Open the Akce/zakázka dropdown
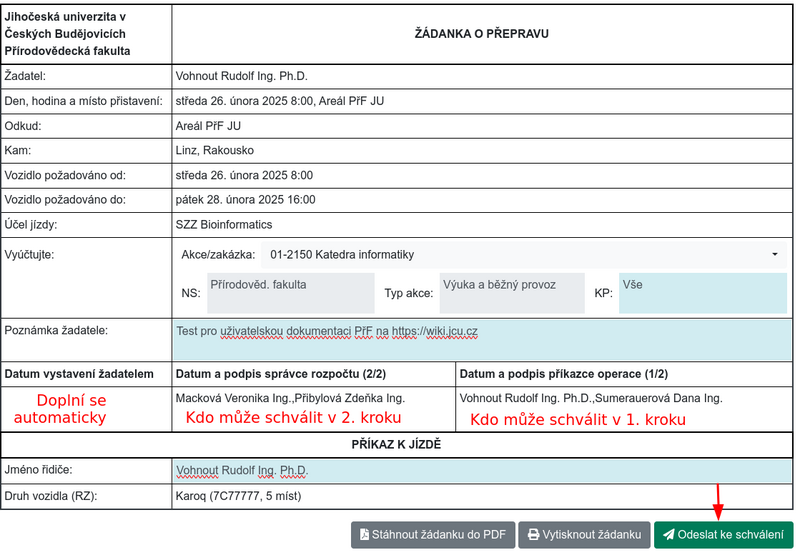800x555 pixels. click(x=523, y=255)
